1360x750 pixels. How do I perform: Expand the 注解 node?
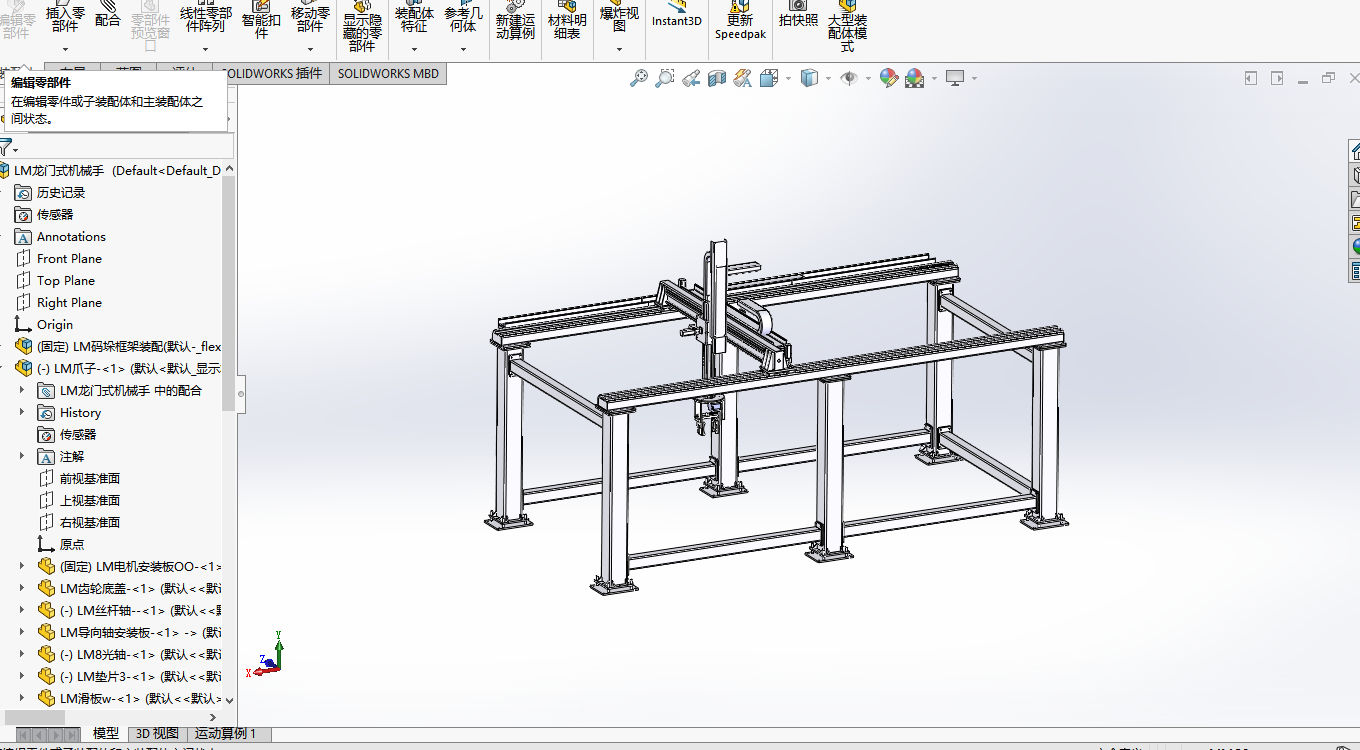[x=22, y=456]
